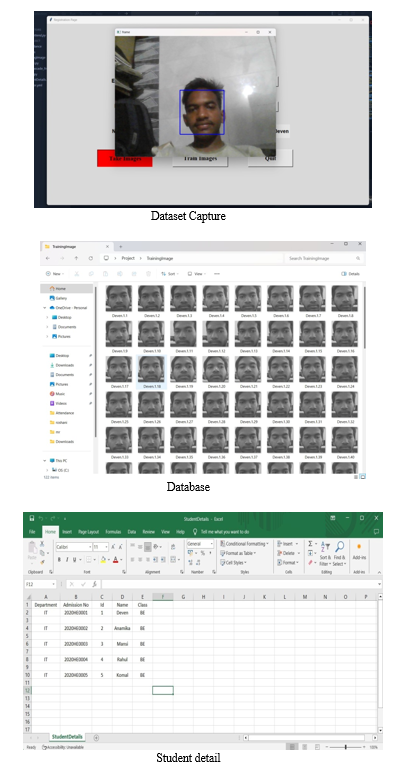
Task: Click New in File Explorer toolbar
Action: coord(54,274)
